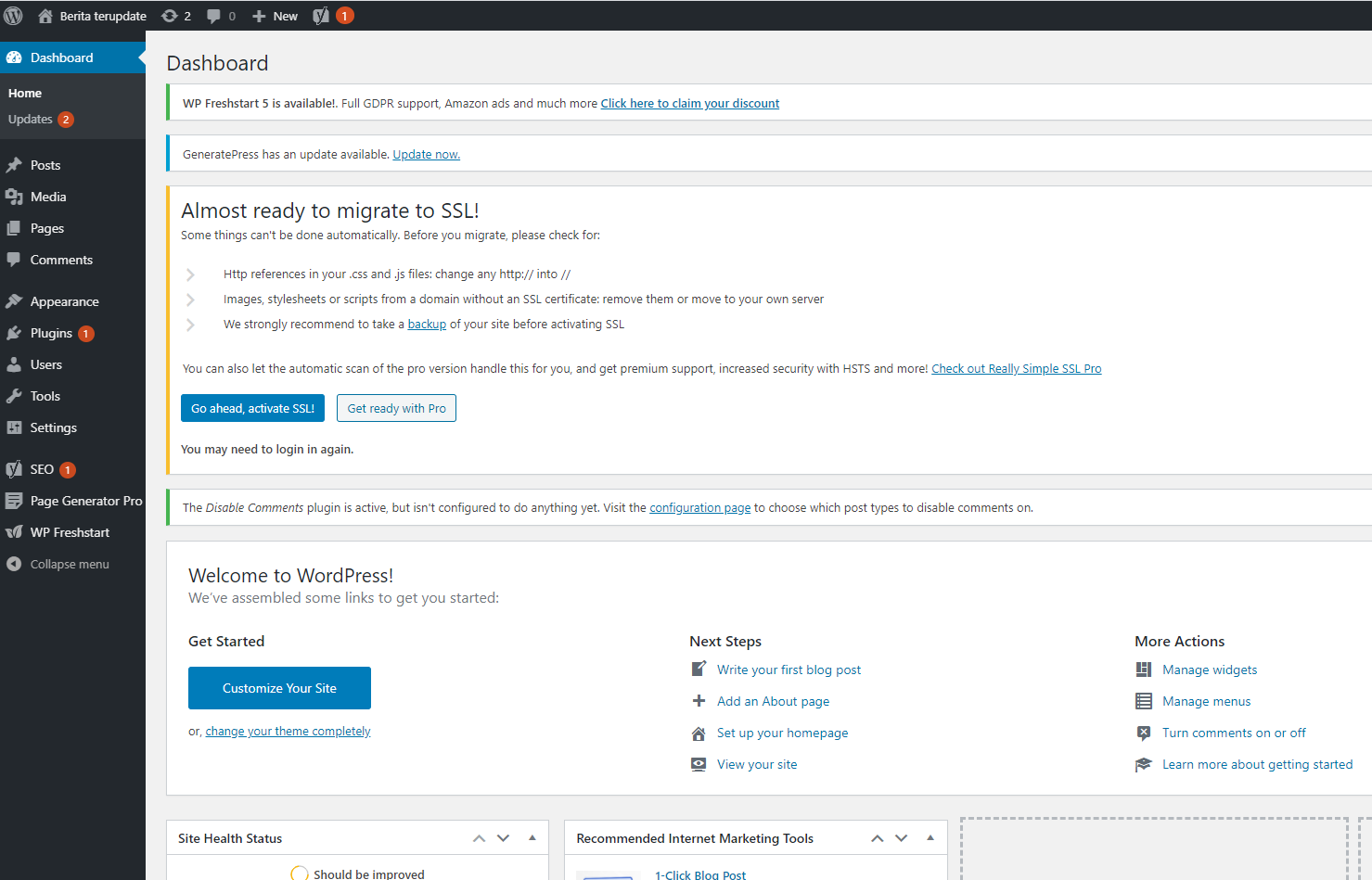Click the Customize Your Site button
1372x880 pixels.
click(279, 688)
